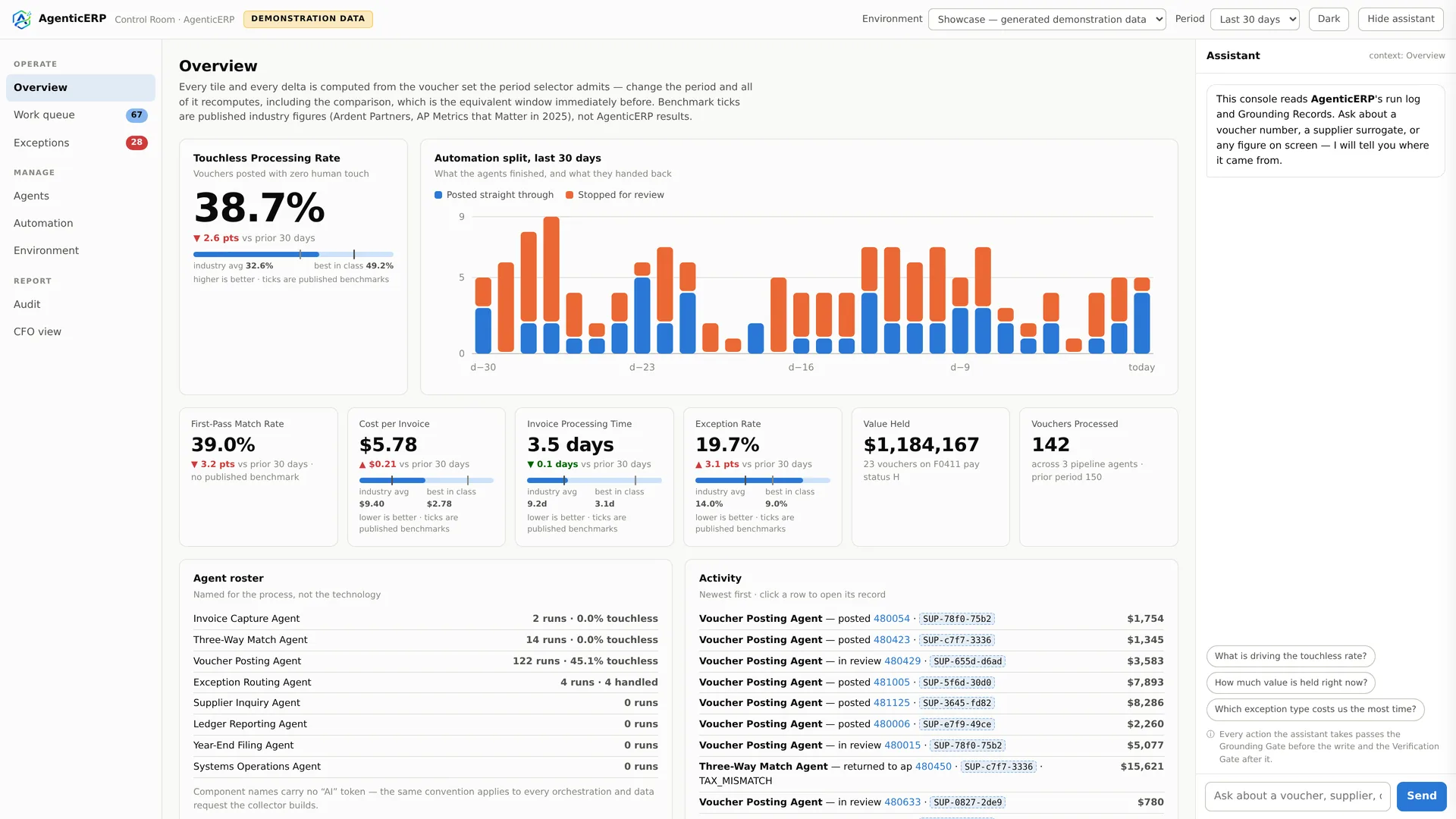Click supplier tag SUP-5f6d-30d0
Viewport: 1456px width, 819px height.
point(957,682)
